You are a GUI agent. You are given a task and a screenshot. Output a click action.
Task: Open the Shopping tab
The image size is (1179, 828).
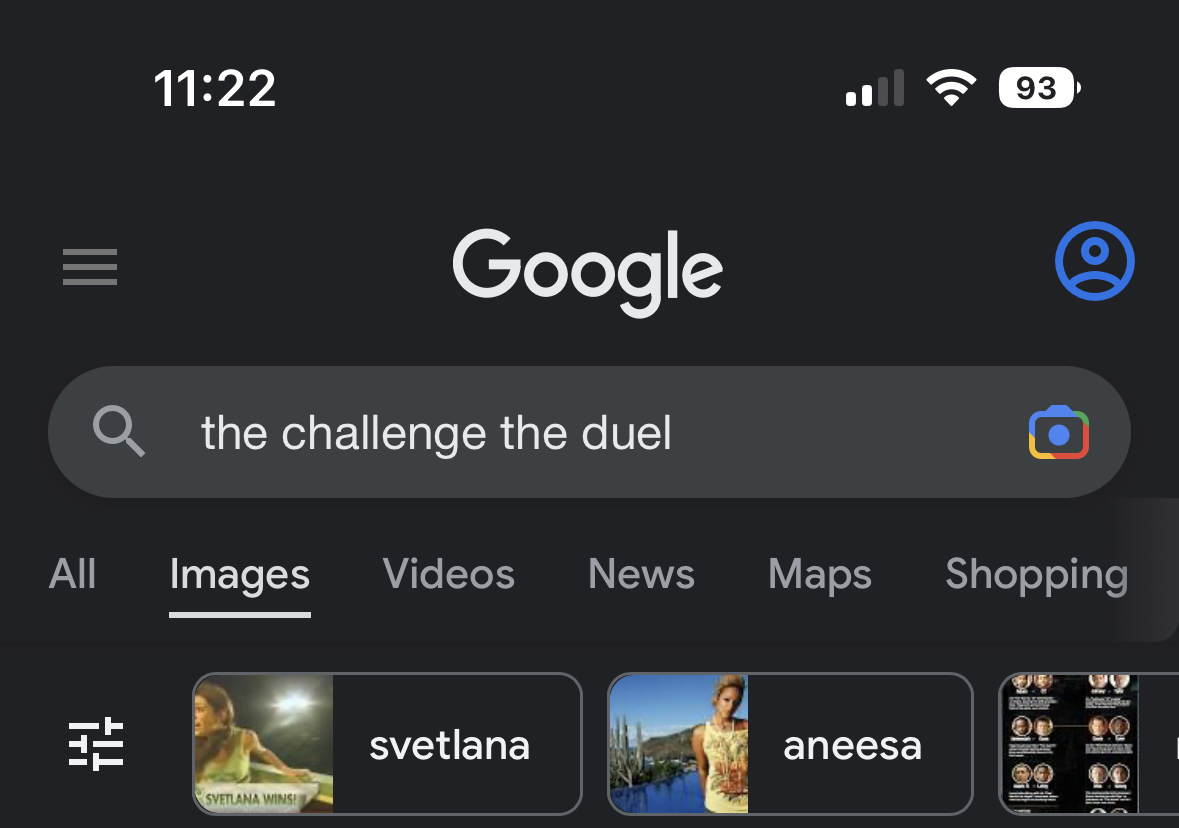(x=1037, y=576)
